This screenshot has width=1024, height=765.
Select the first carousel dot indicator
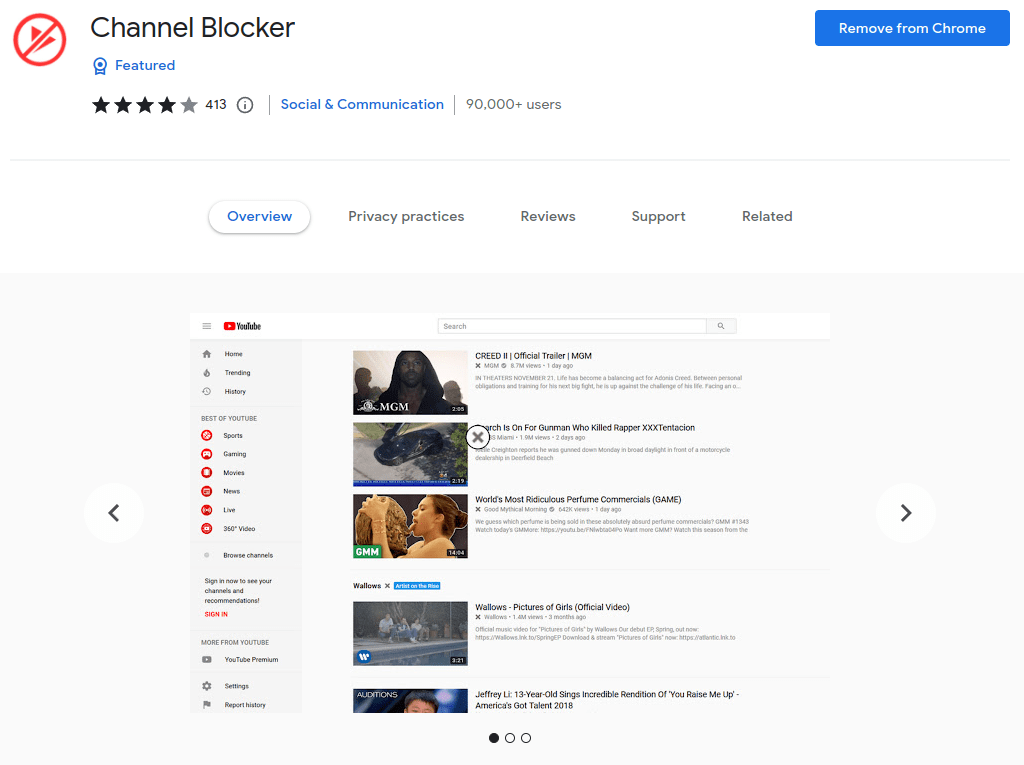[494, 738]
